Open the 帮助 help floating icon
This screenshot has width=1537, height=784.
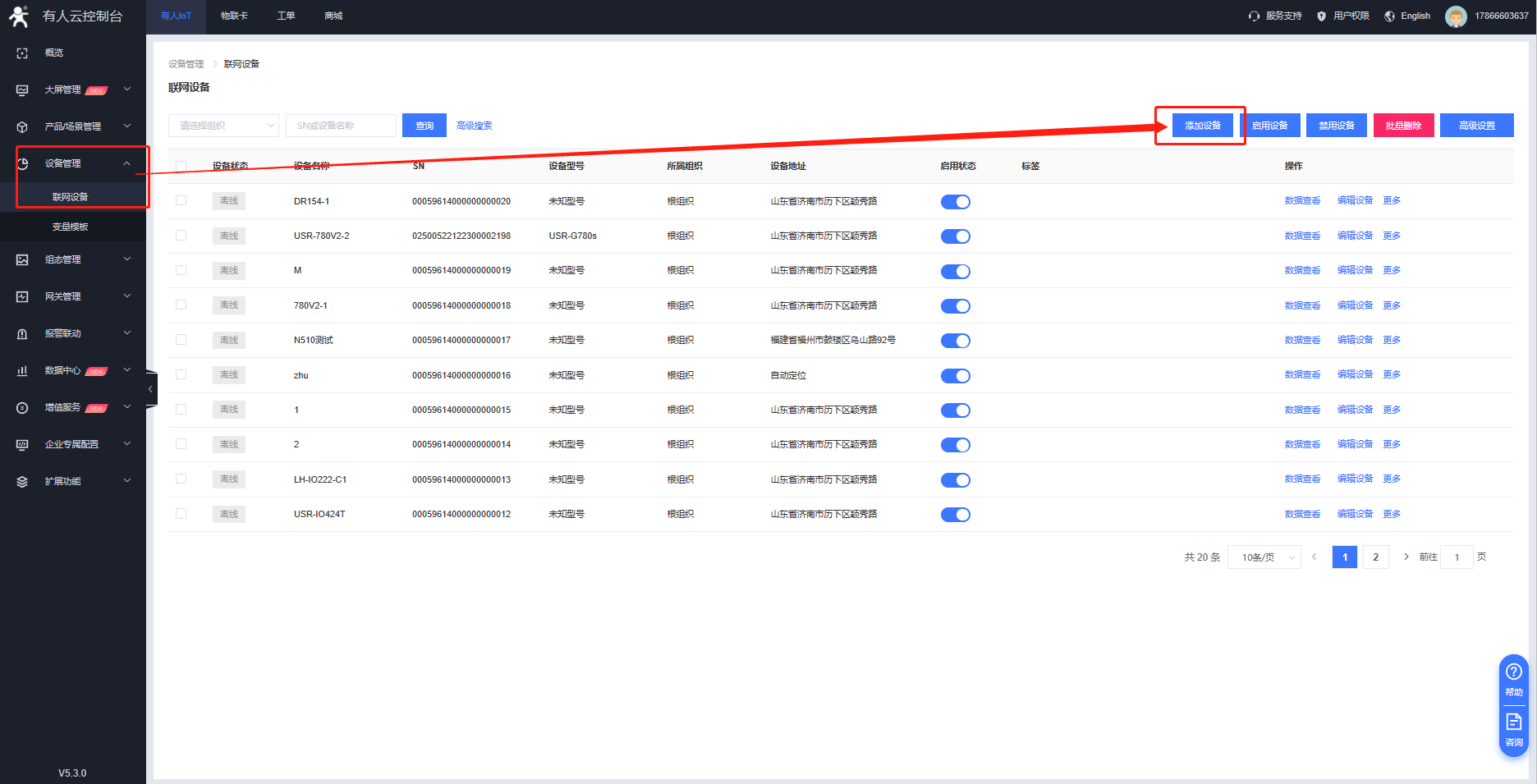(1513, 678)
